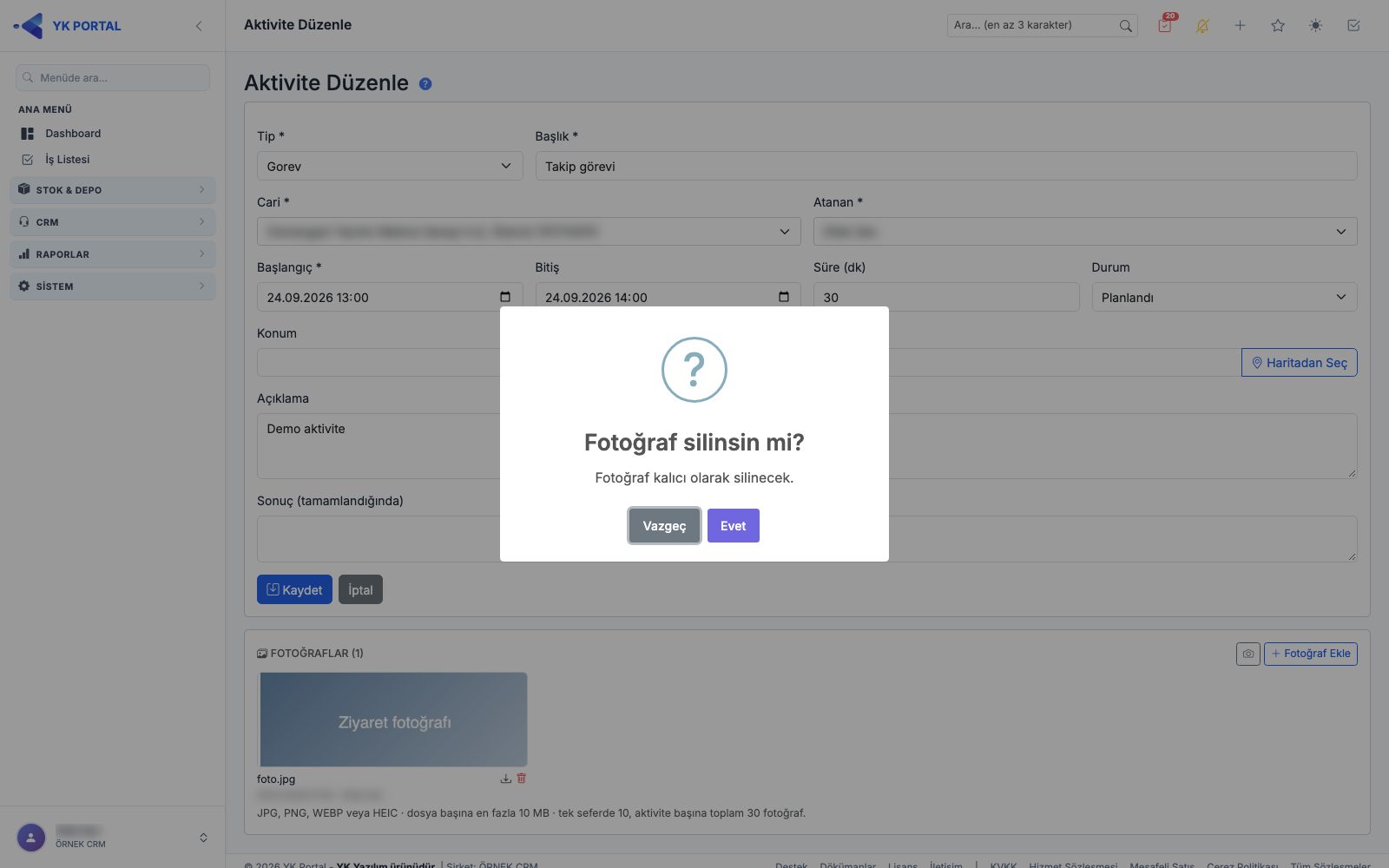Open the Başlangıç date picker calendar icon
Viewport: 1389px width, 868px height.
[505, 297]
